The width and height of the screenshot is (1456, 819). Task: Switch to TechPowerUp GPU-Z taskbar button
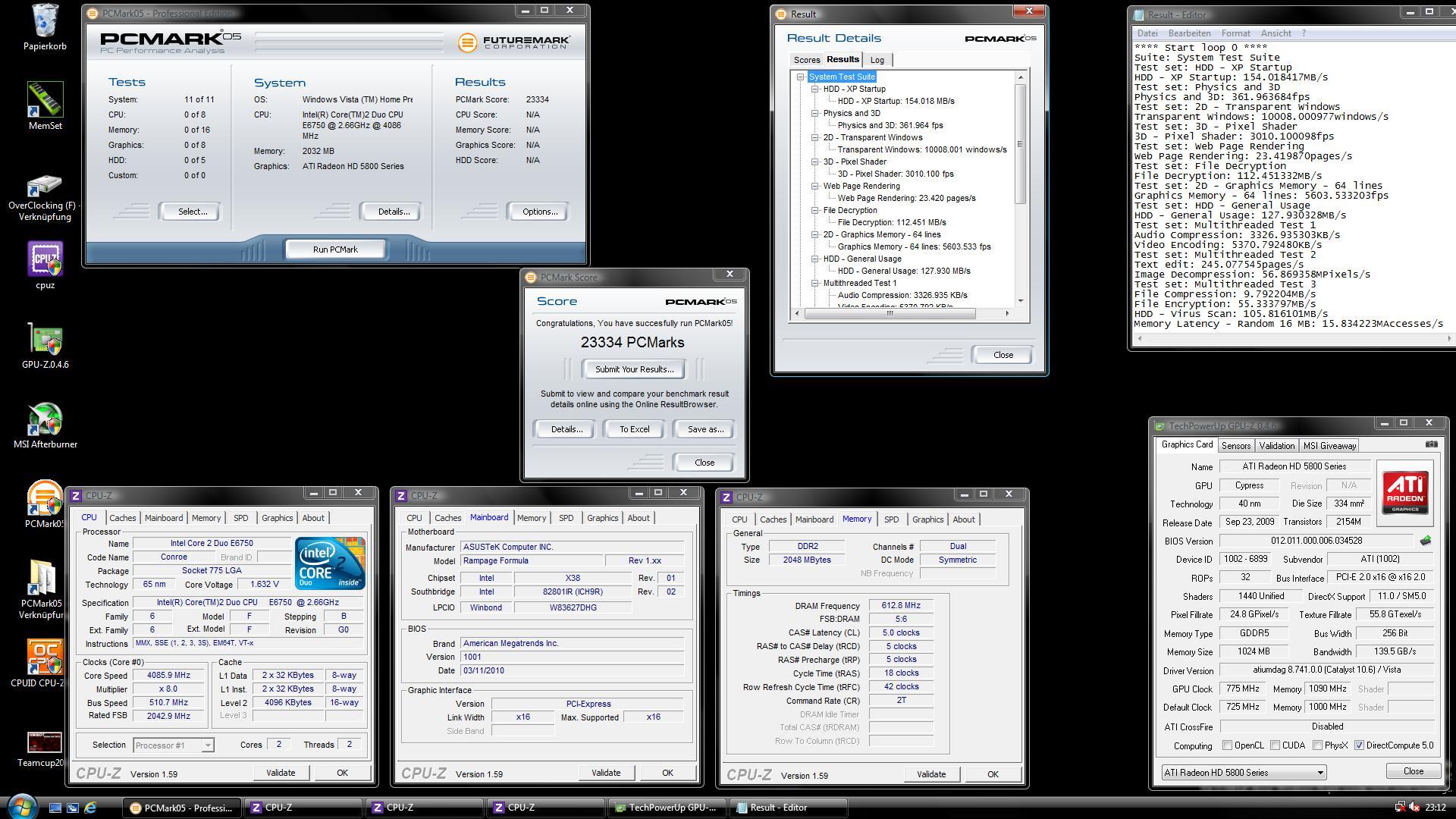(x=667, y=808)
